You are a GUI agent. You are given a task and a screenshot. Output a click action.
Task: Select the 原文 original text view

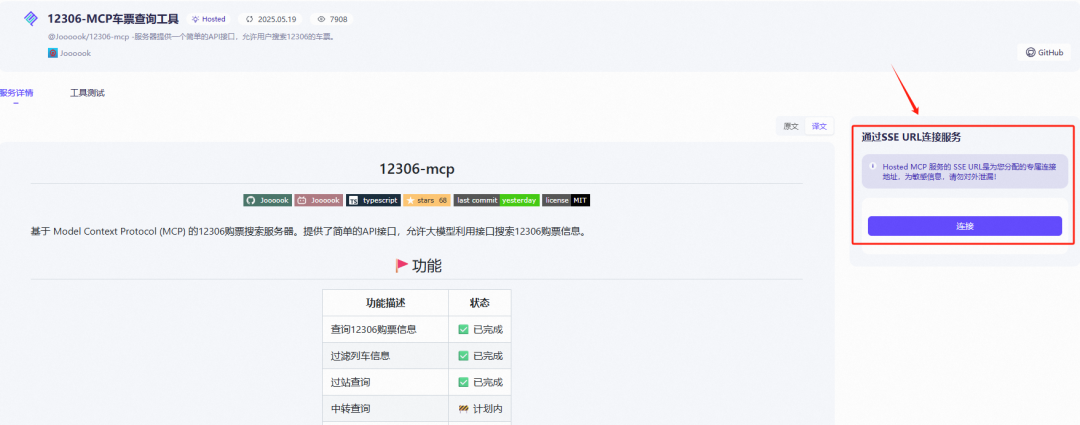791,126
